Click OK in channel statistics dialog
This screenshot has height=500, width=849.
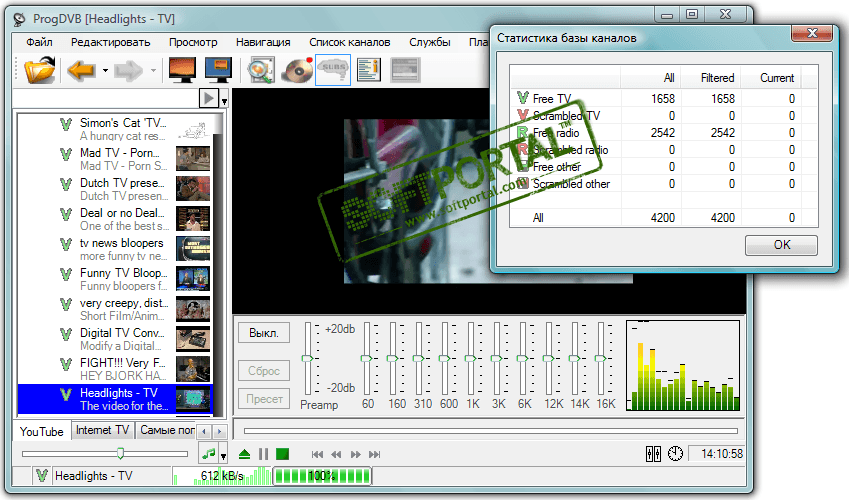pos(781,245)
